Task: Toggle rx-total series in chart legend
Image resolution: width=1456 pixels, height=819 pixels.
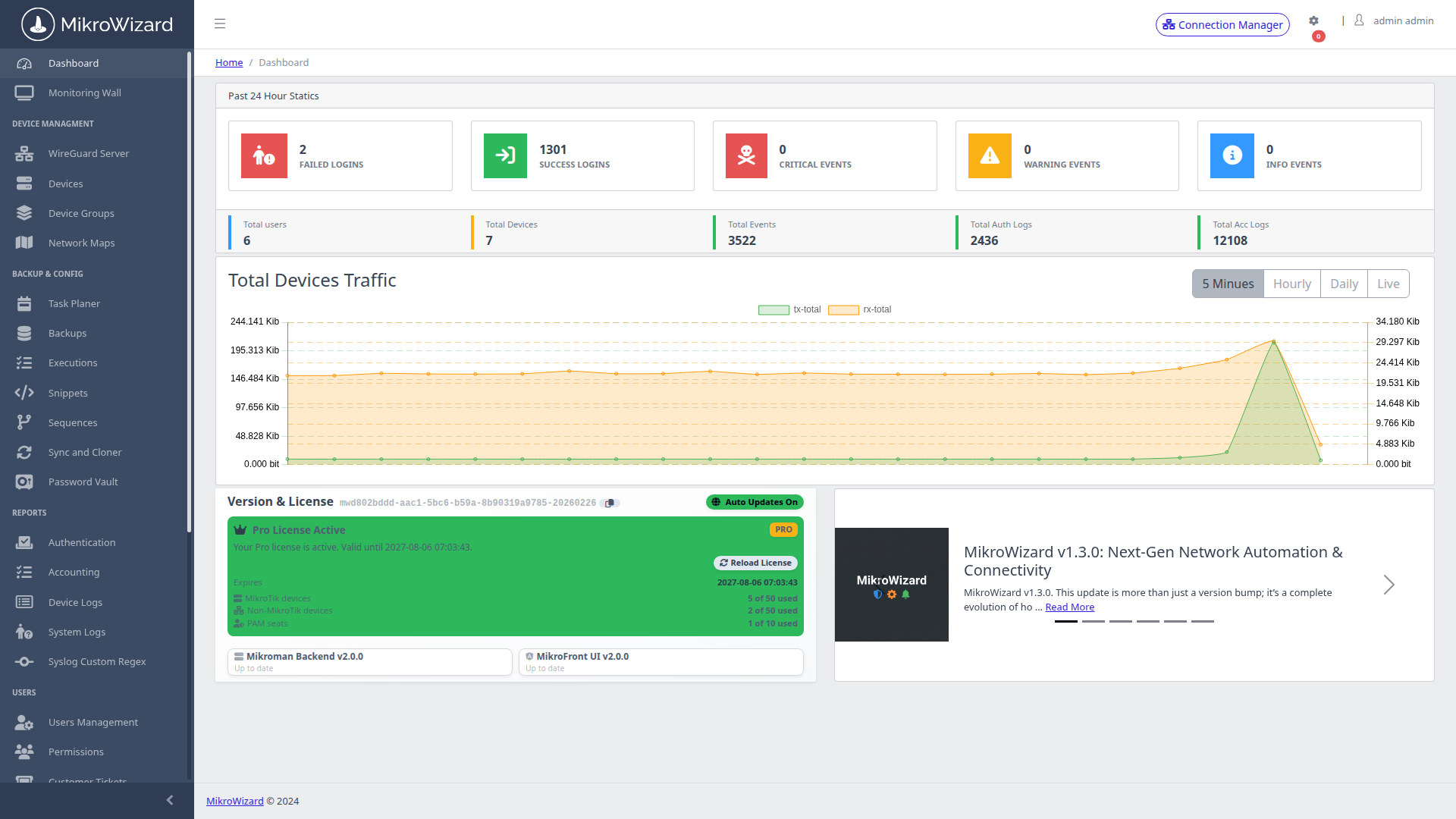Action: click(x=860, y=309)
